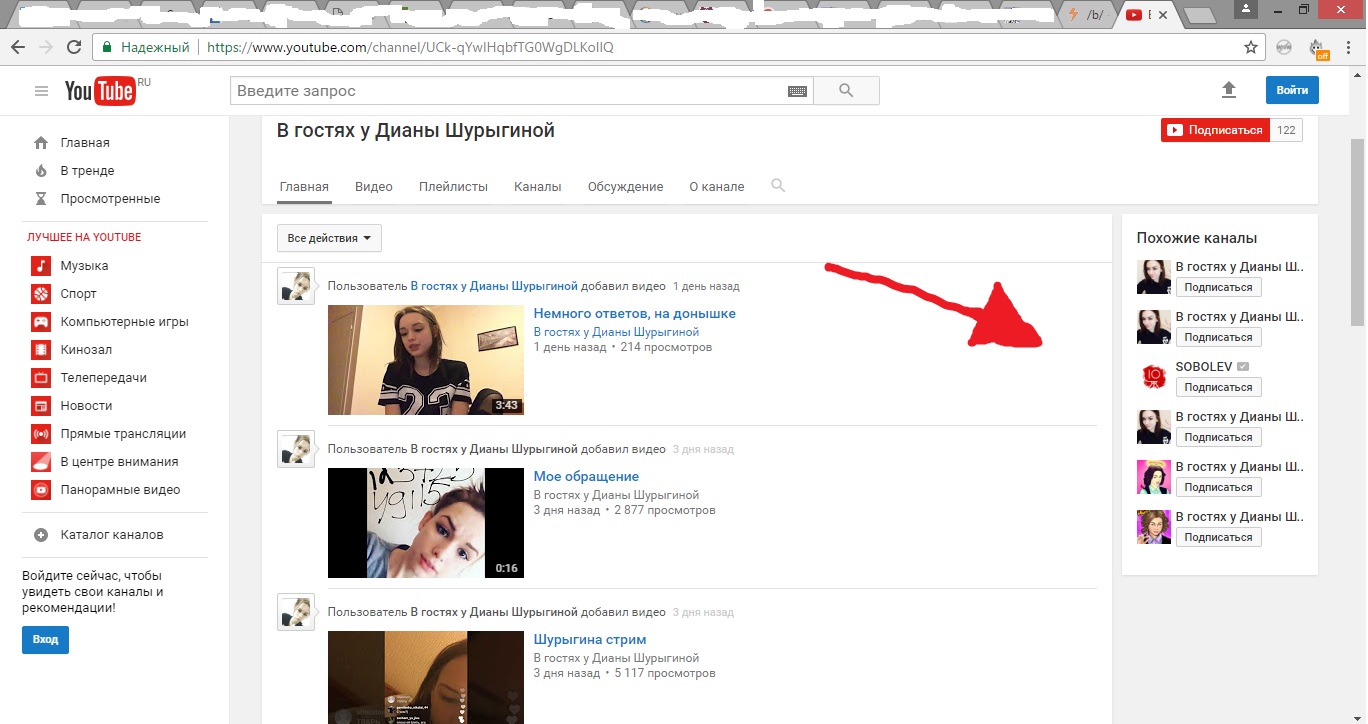Click thumbnail of the 0:16 video
The image size is (1368, 724).
[426, 523]
